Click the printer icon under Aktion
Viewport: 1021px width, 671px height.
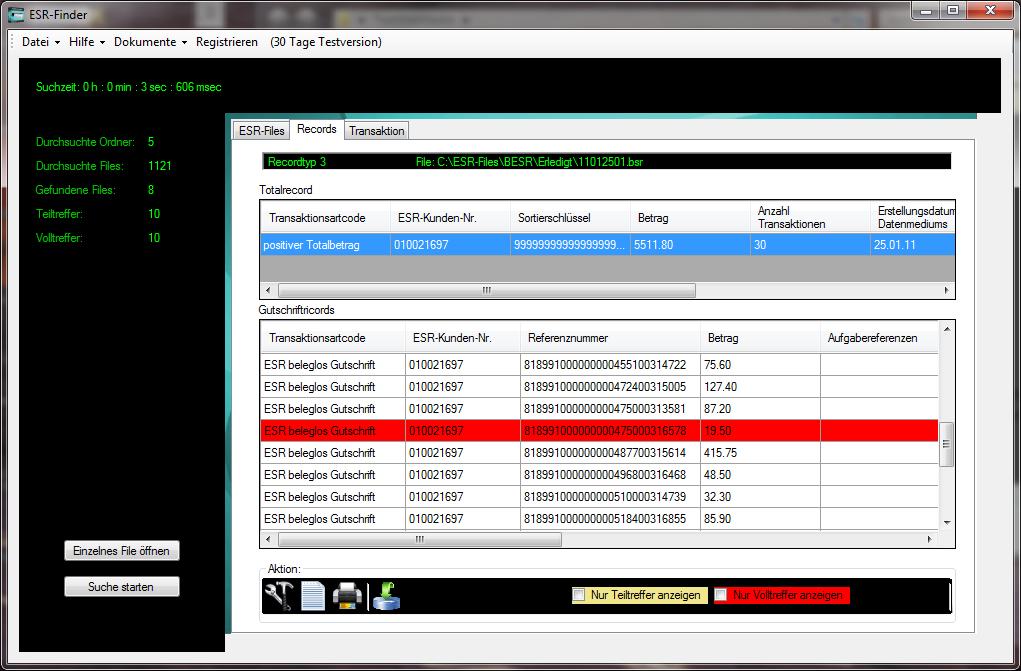coord(347,595)
